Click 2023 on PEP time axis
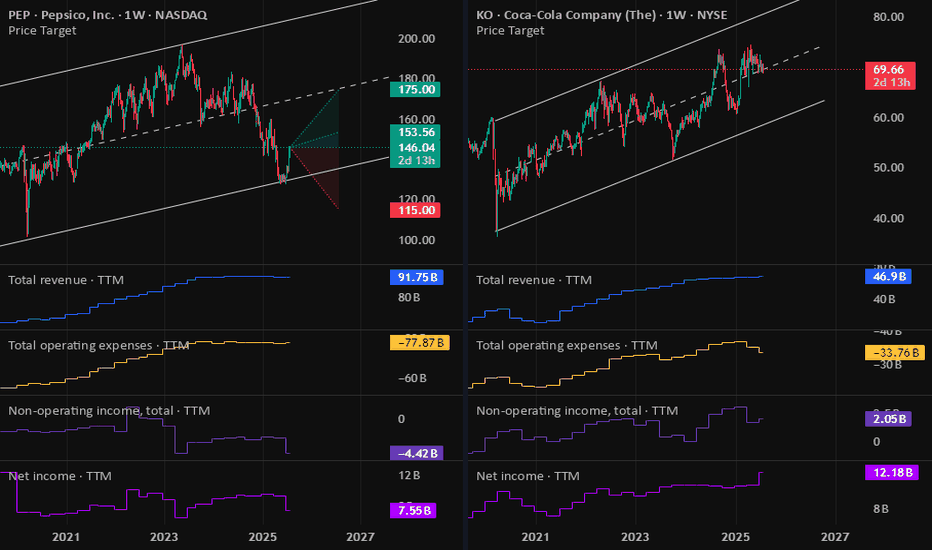This screenshot has width=932, height=550. coord(163,537)
